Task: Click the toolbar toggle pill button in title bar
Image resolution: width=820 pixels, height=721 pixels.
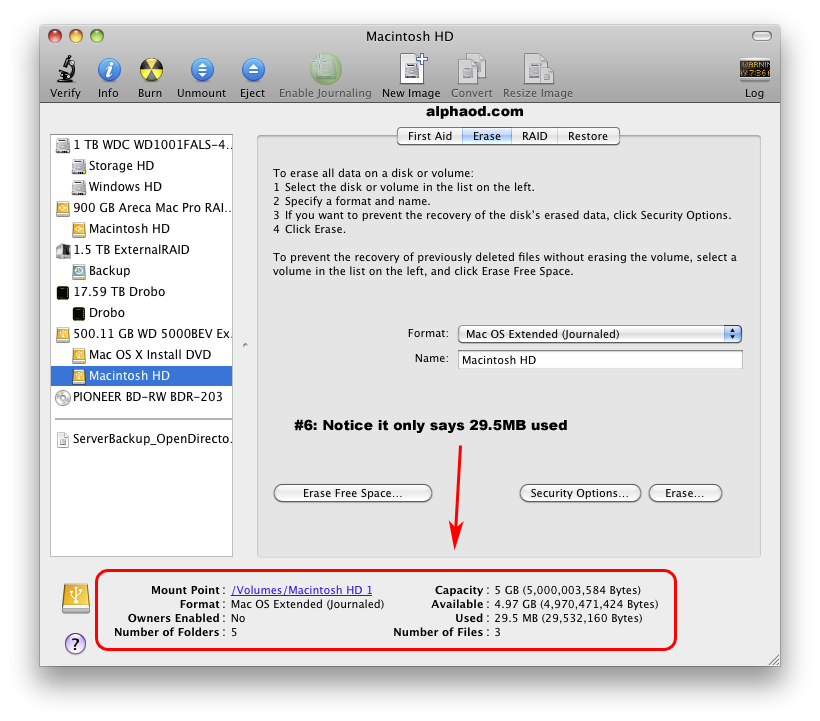Action: point(761,36)
